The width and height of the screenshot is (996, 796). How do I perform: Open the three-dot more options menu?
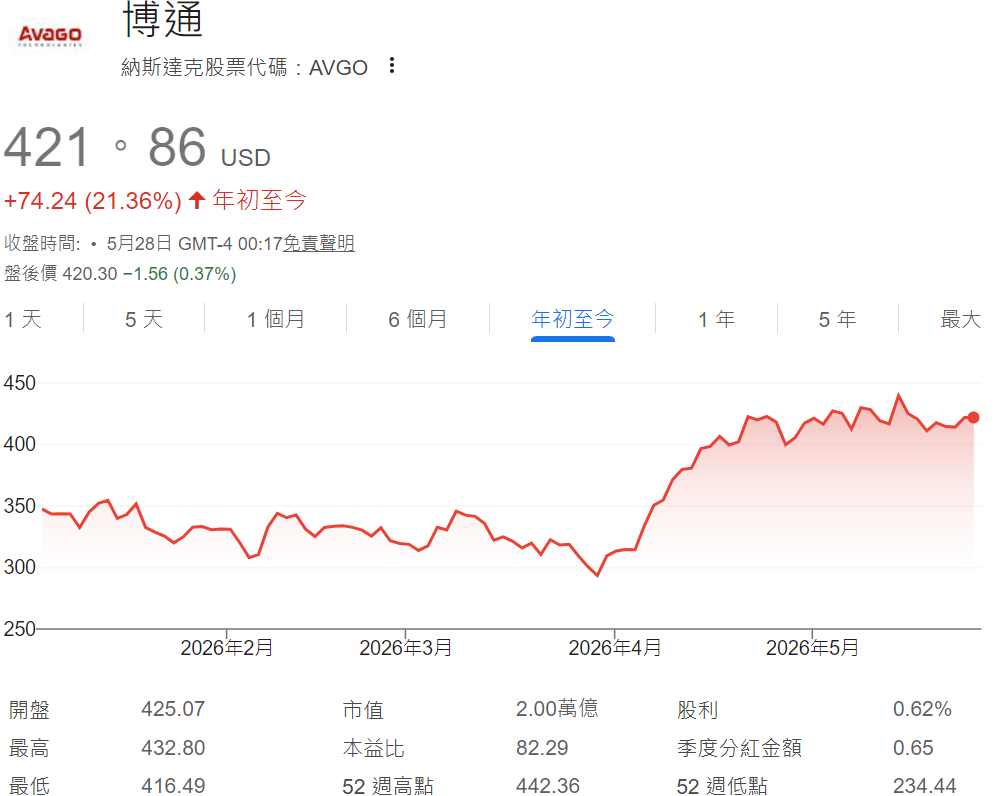[392, 65]
